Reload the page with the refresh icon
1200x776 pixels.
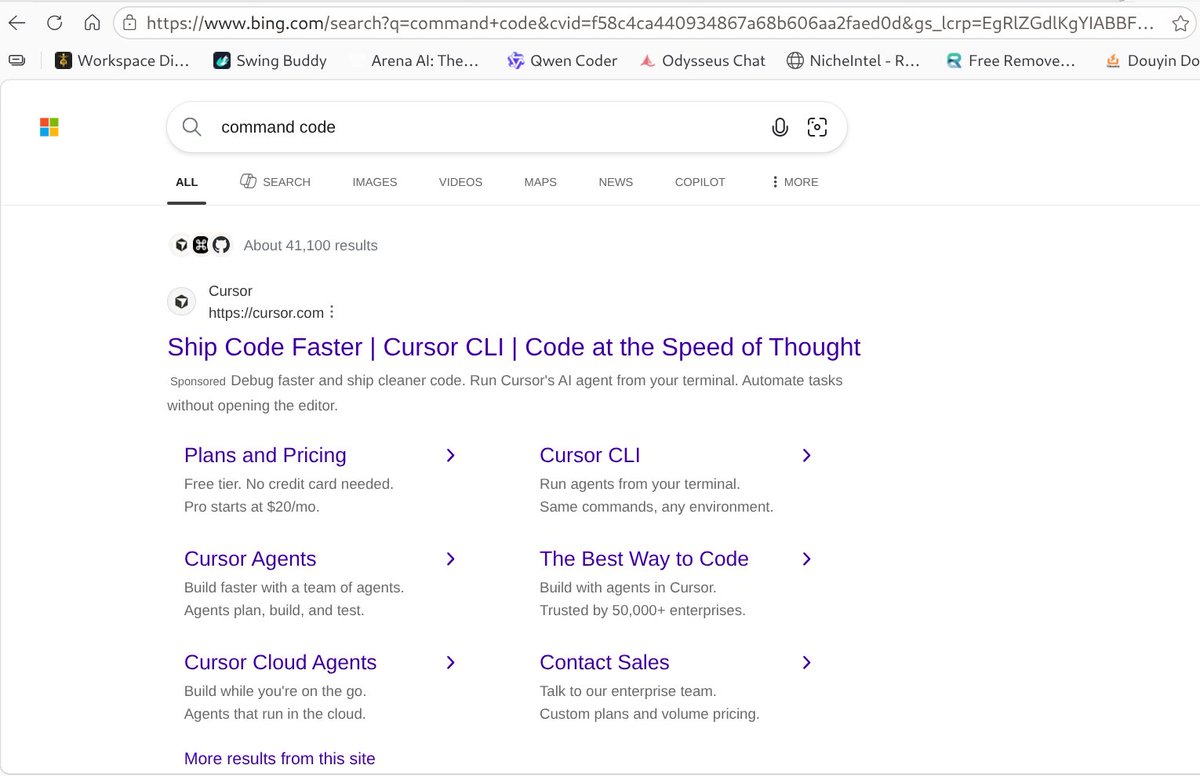point(55,22)
